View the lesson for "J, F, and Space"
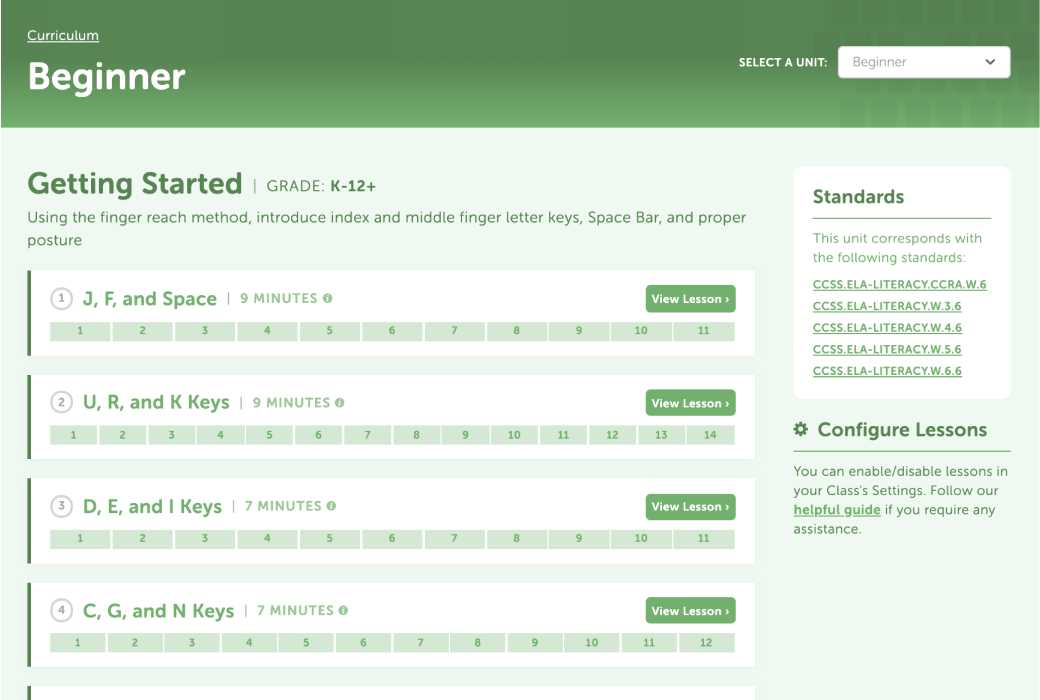This screenshot has width=1040, height=700. pyautogui.click(x=690, y=298)
